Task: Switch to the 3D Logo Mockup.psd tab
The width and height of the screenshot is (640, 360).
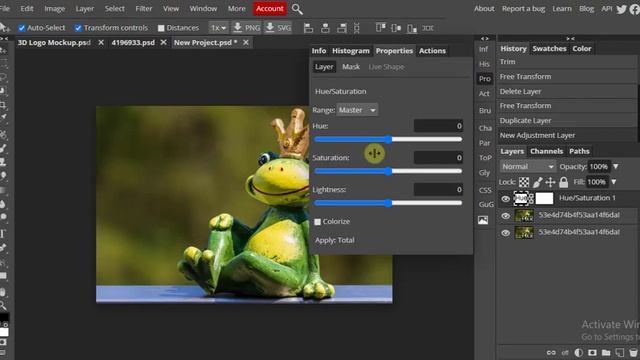Action: pyautogui.click(x=54, y=42)
